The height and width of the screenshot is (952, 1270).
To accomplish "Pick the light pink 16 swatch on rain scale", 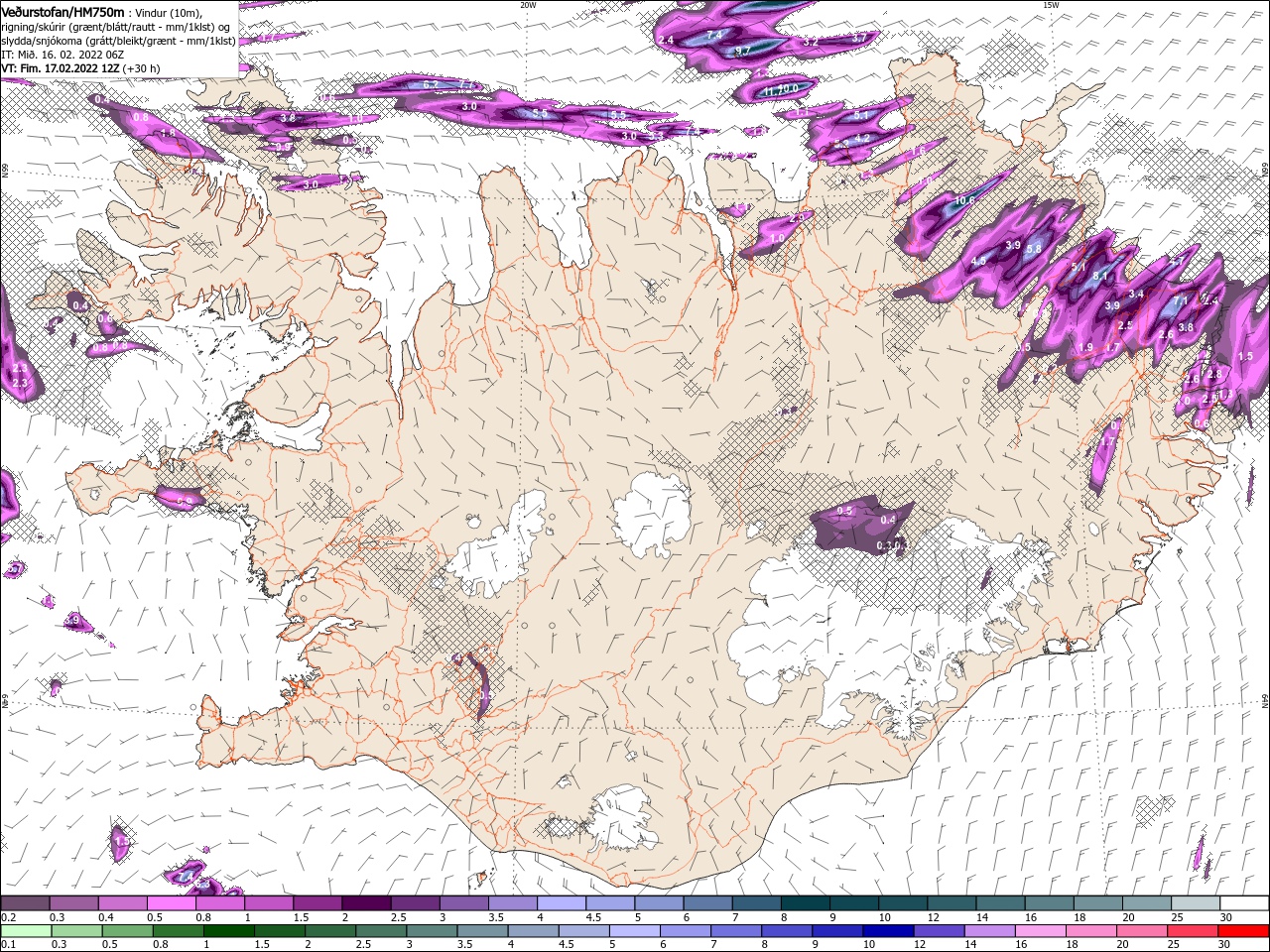I will tap(1039, 931).
